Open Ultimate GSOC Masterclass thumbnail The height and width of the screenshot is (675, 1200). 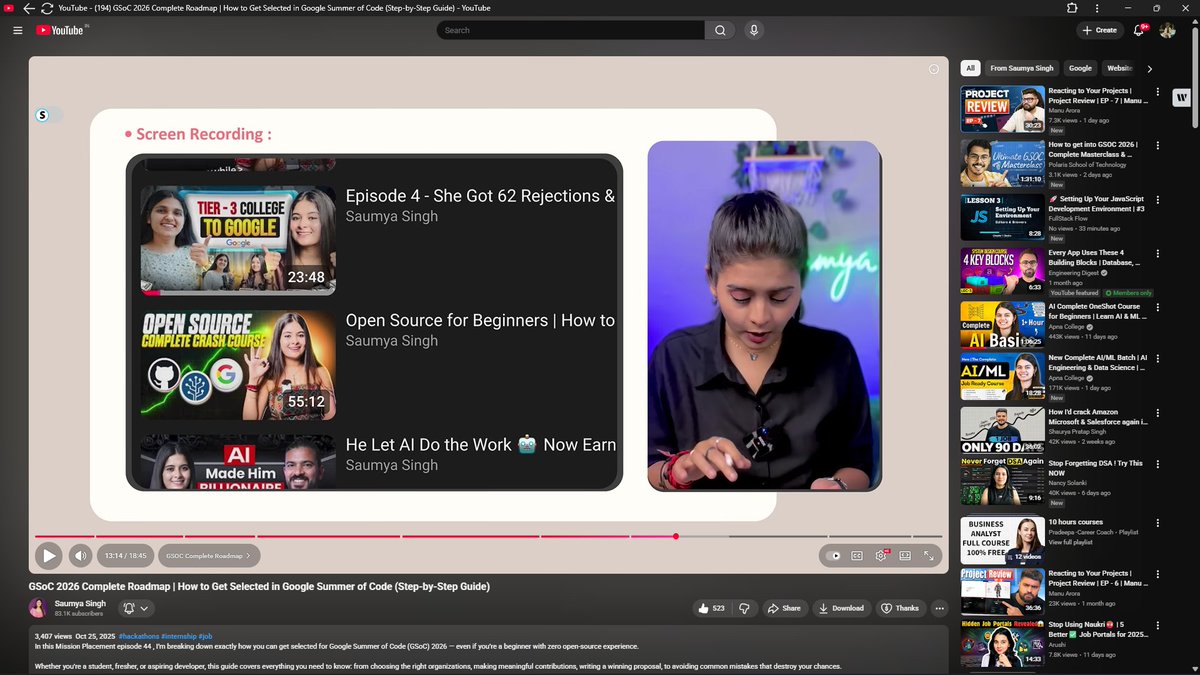1003,163
